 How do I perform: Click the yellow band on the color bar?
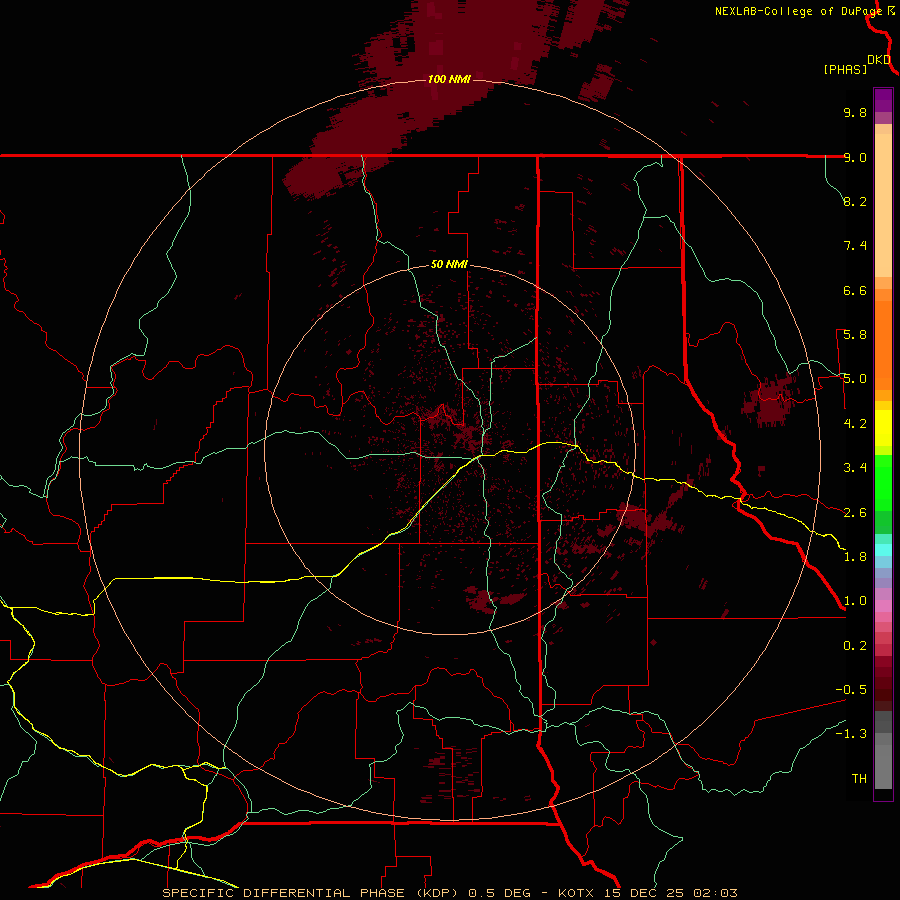pyautogui.click(x=883, y=428)
